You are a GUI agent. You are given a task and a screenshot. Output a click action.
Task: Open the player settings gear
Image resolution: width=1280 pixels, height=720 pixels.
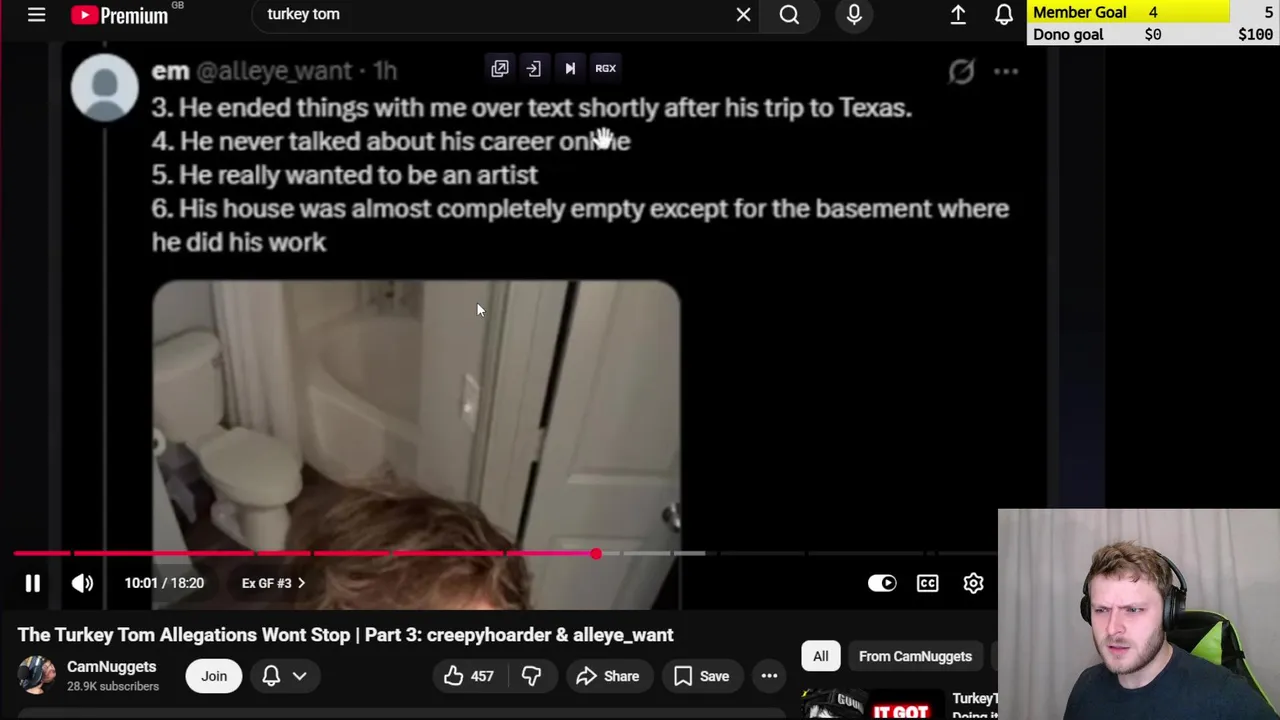[x=973, y=583]
